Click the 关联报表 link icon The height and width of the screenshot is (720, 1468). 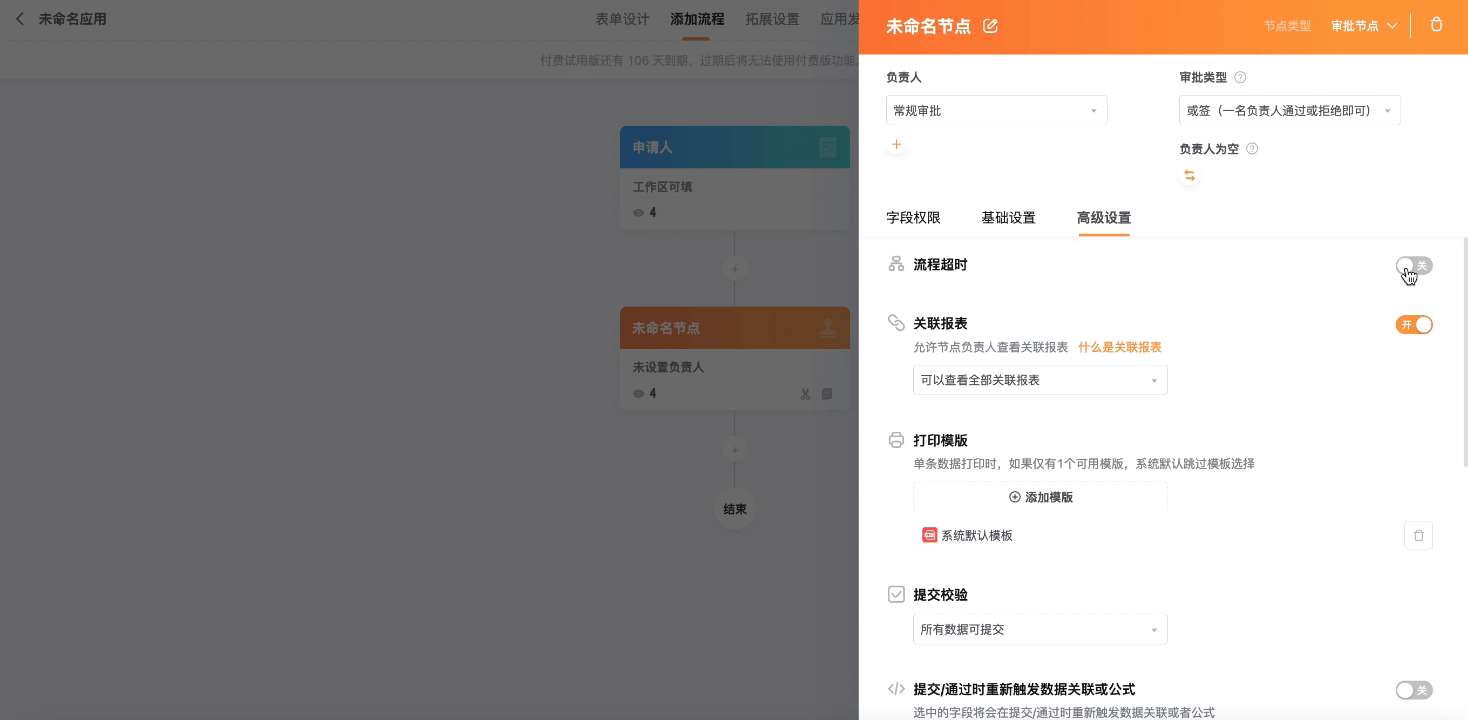point(896,323)
